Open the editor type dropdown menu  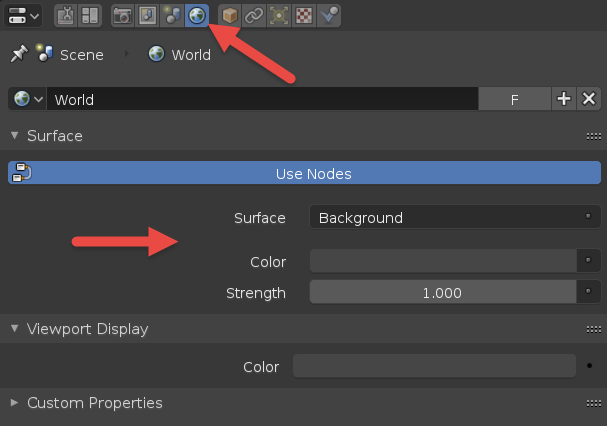(23, 16)
